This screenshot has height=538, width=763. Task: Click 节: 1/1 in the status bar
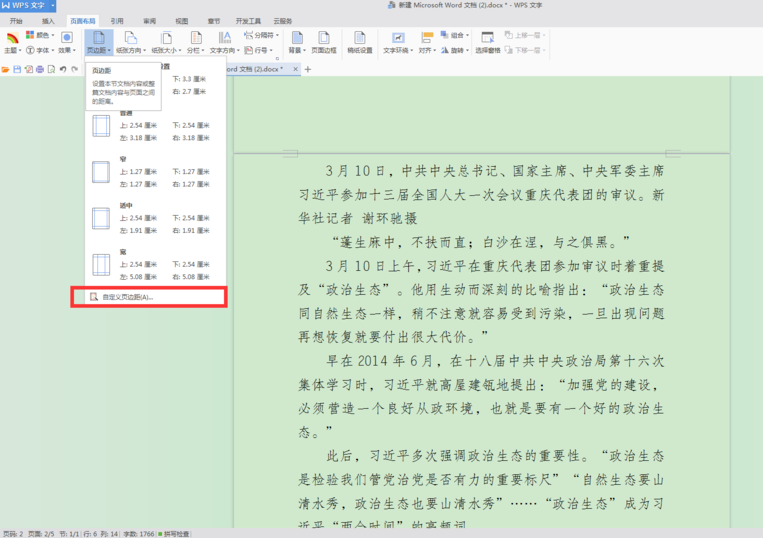tap(69, 534)
